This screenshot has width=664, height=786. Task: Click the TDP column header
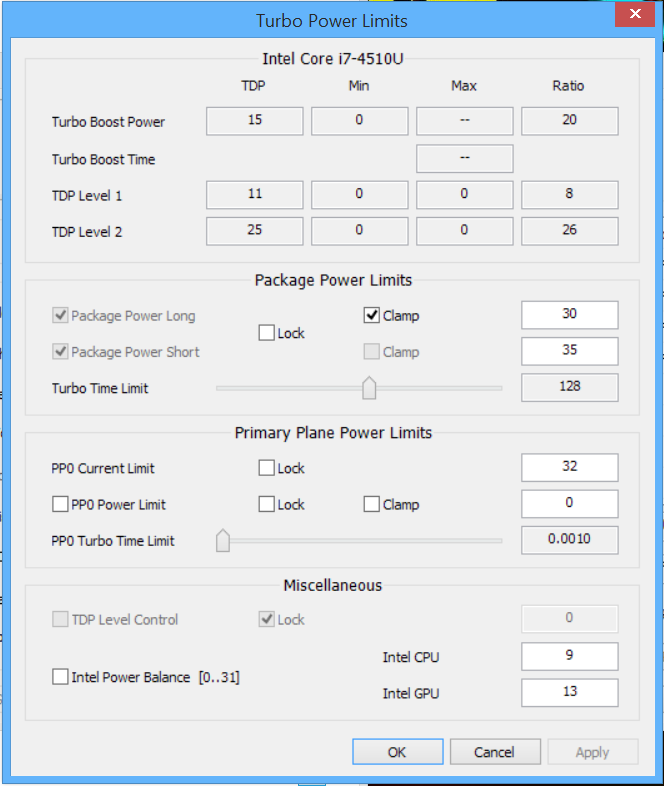tap(254, 86)
